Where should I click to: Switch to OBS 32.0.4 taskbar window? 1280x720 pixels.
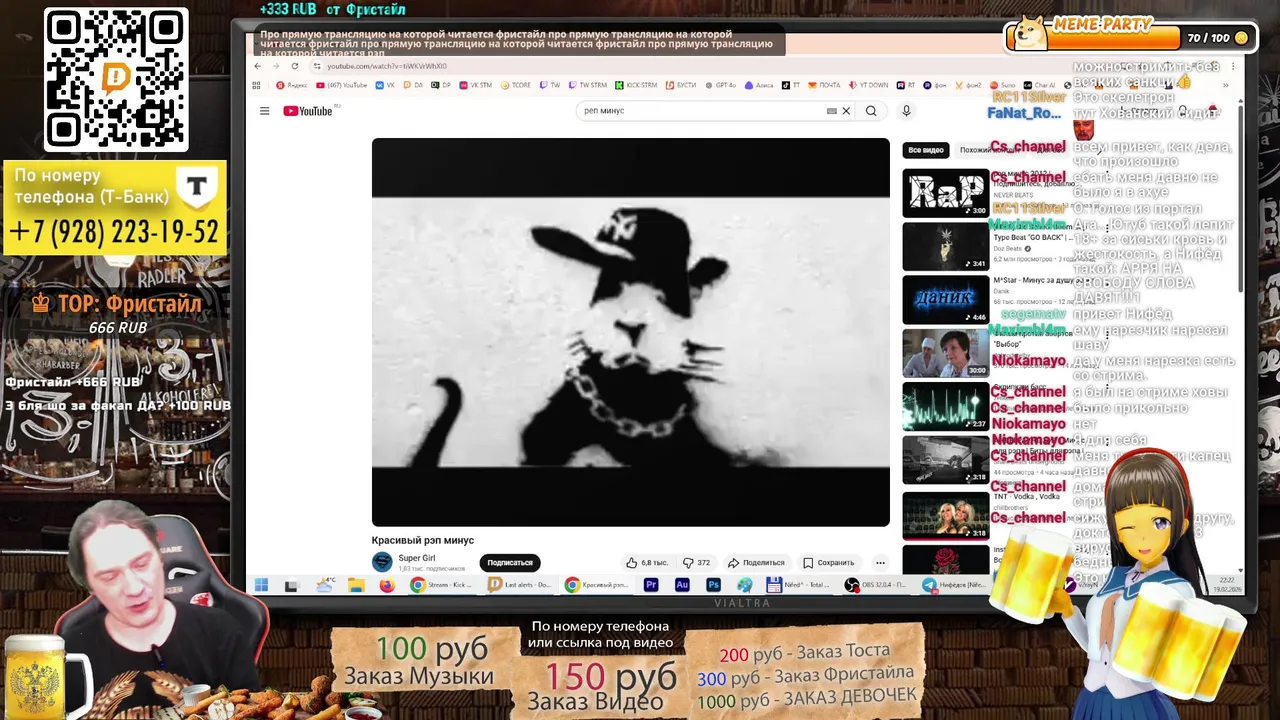point(876,585)
